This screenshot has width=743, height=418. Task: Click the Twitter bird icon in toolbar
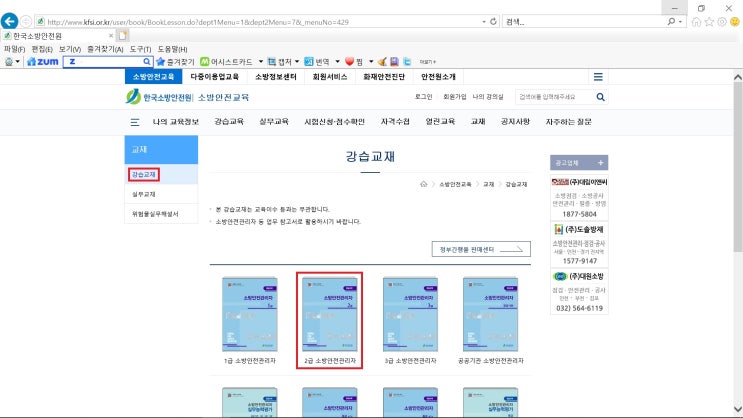click(407, 62)
